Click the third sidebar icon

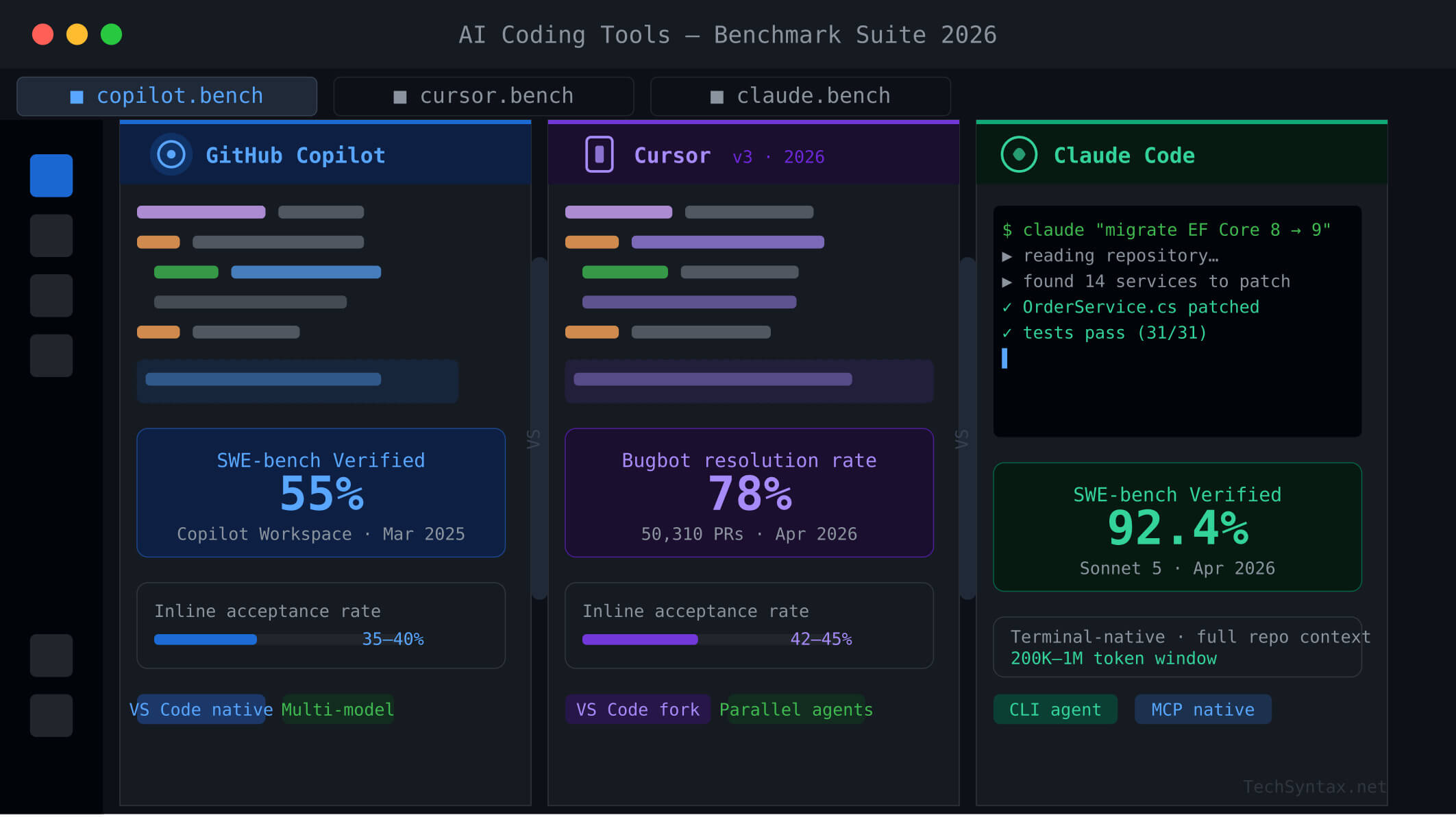coord(51,295)
